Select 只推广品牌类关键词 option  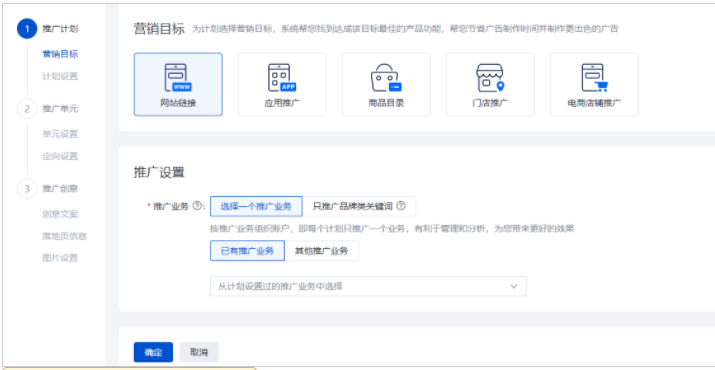tap(359, 206)
